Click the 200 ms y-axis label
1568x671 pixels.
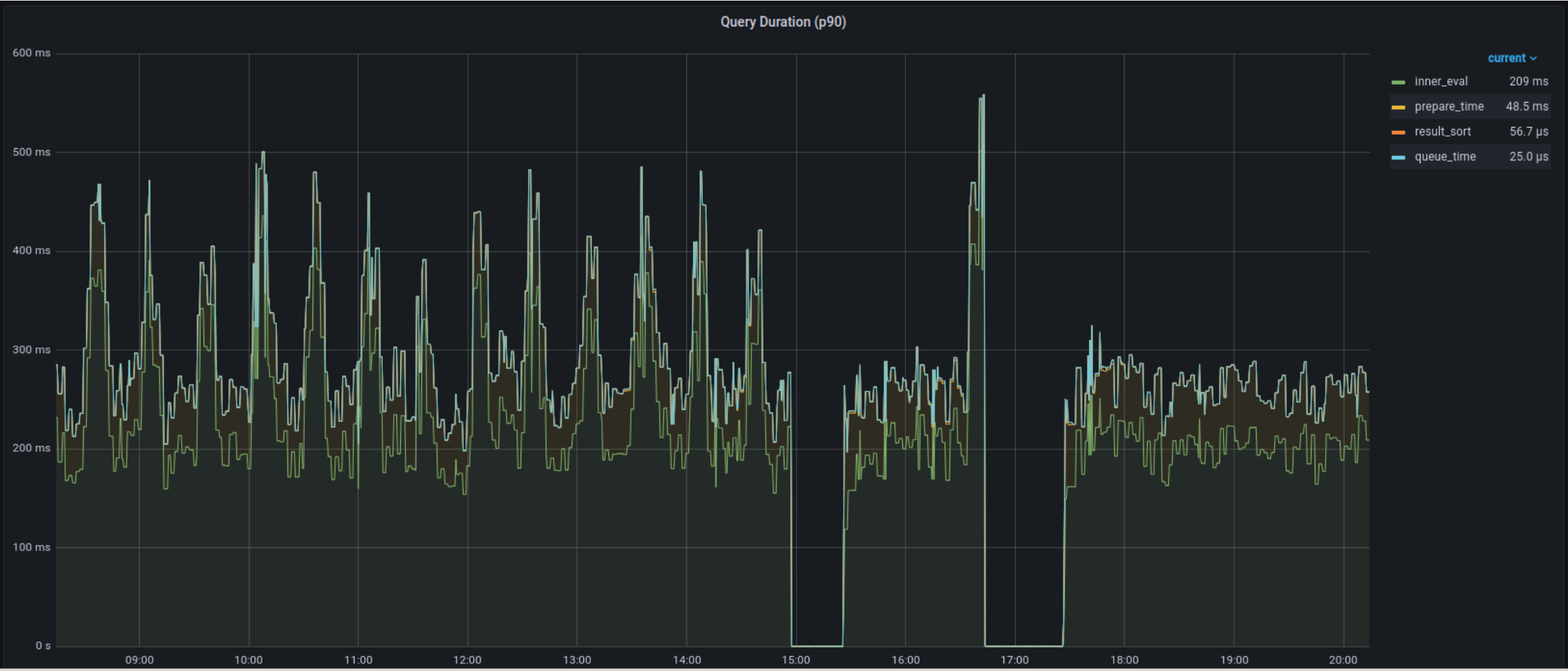coord(32,448)
